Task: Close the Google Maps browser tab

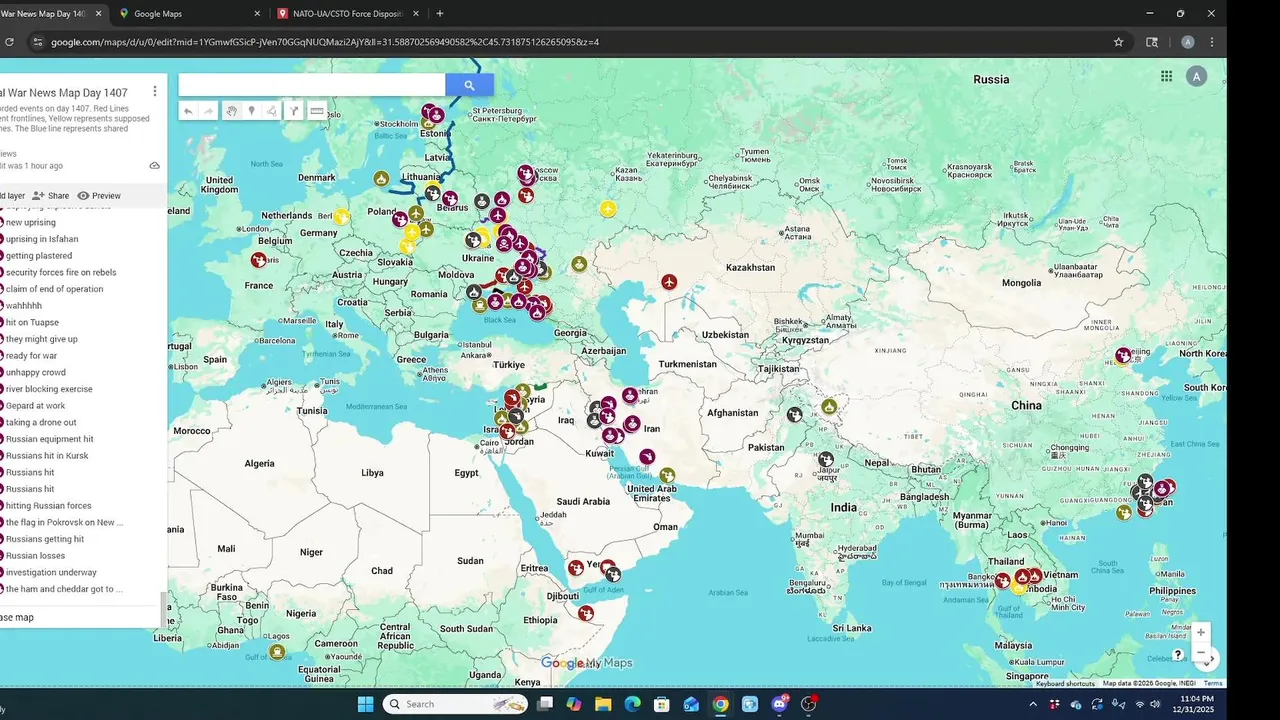Action: (257, 14)
